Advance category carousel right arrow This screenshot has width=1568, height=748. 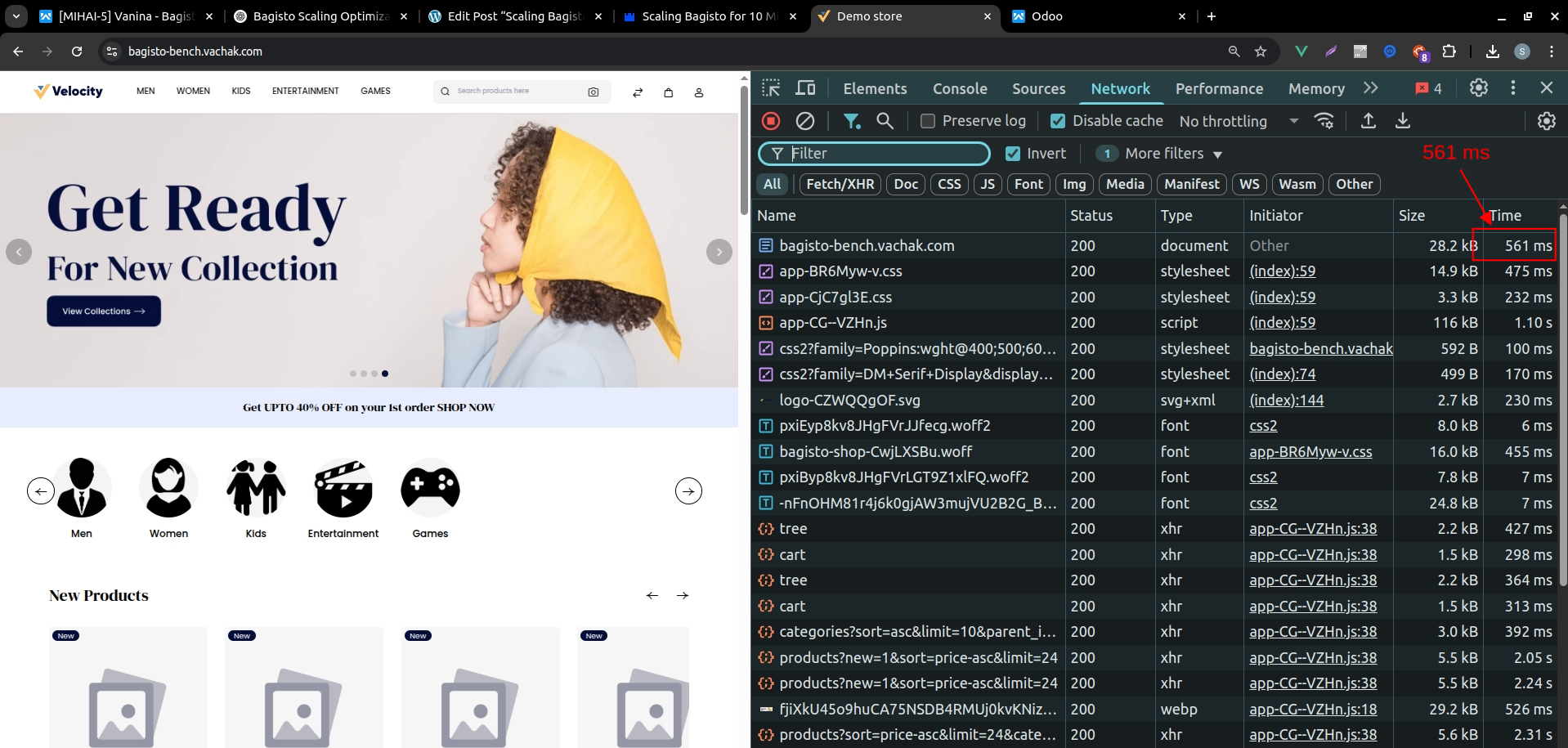click(x=689, y=491)
